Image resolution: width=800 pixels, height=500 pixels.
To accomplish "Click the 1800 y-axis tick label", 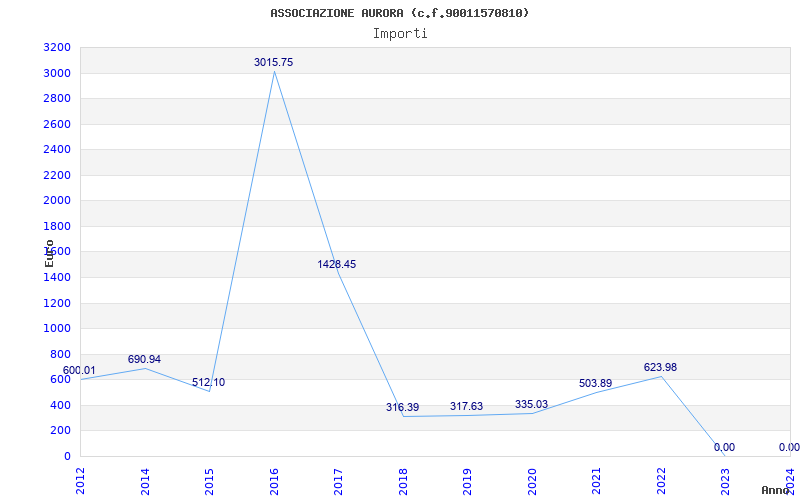I will [57, 227].
